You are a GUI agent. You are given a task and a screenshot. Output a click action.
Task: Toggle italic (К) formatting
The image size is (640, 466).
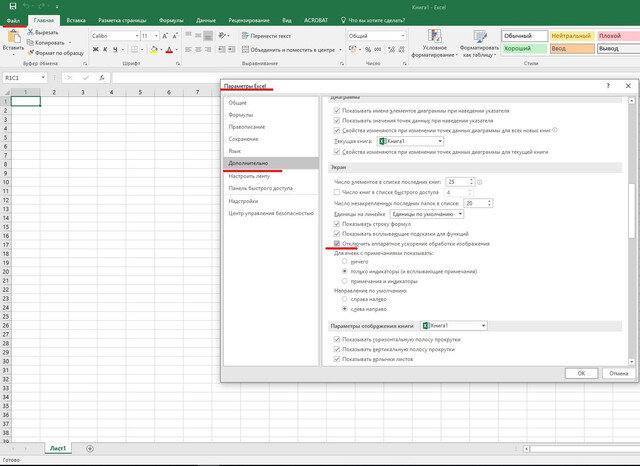(105, 49)
